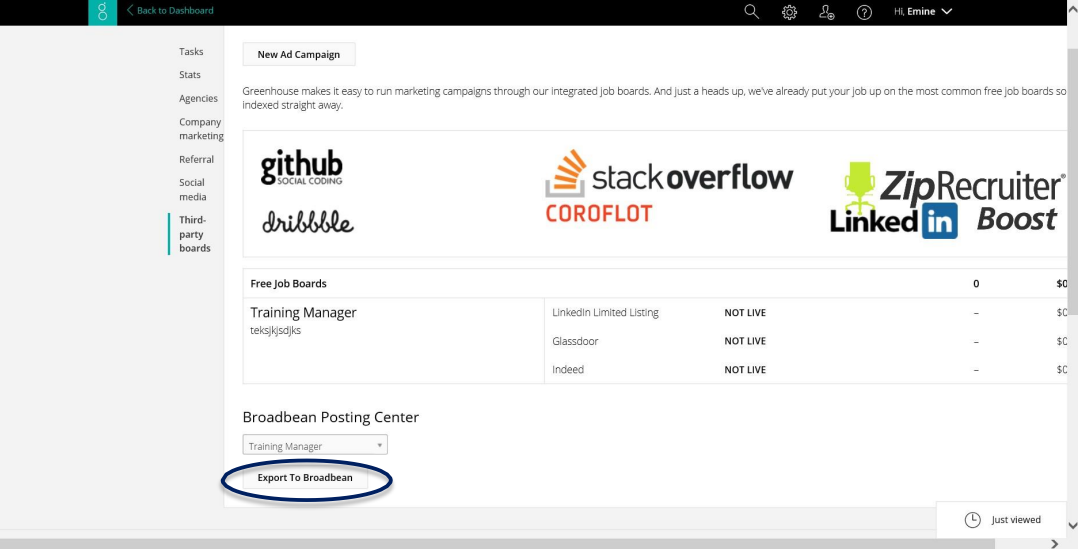This screenshot has height=552, width=1087.
Task: Expand the Hi, Emine user menu
Action: coord(923,11)
